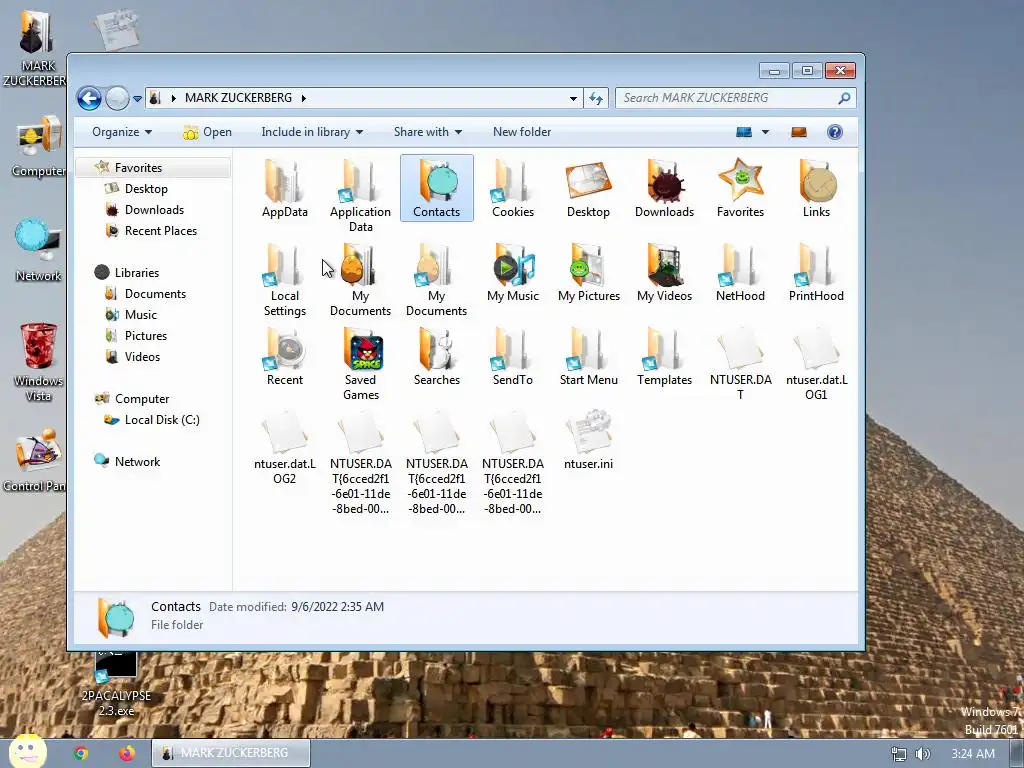Select the 2PACALYPSE 2.3.exe desktop icon
This screenshot has width=1024, height=768.
point(116,684)
